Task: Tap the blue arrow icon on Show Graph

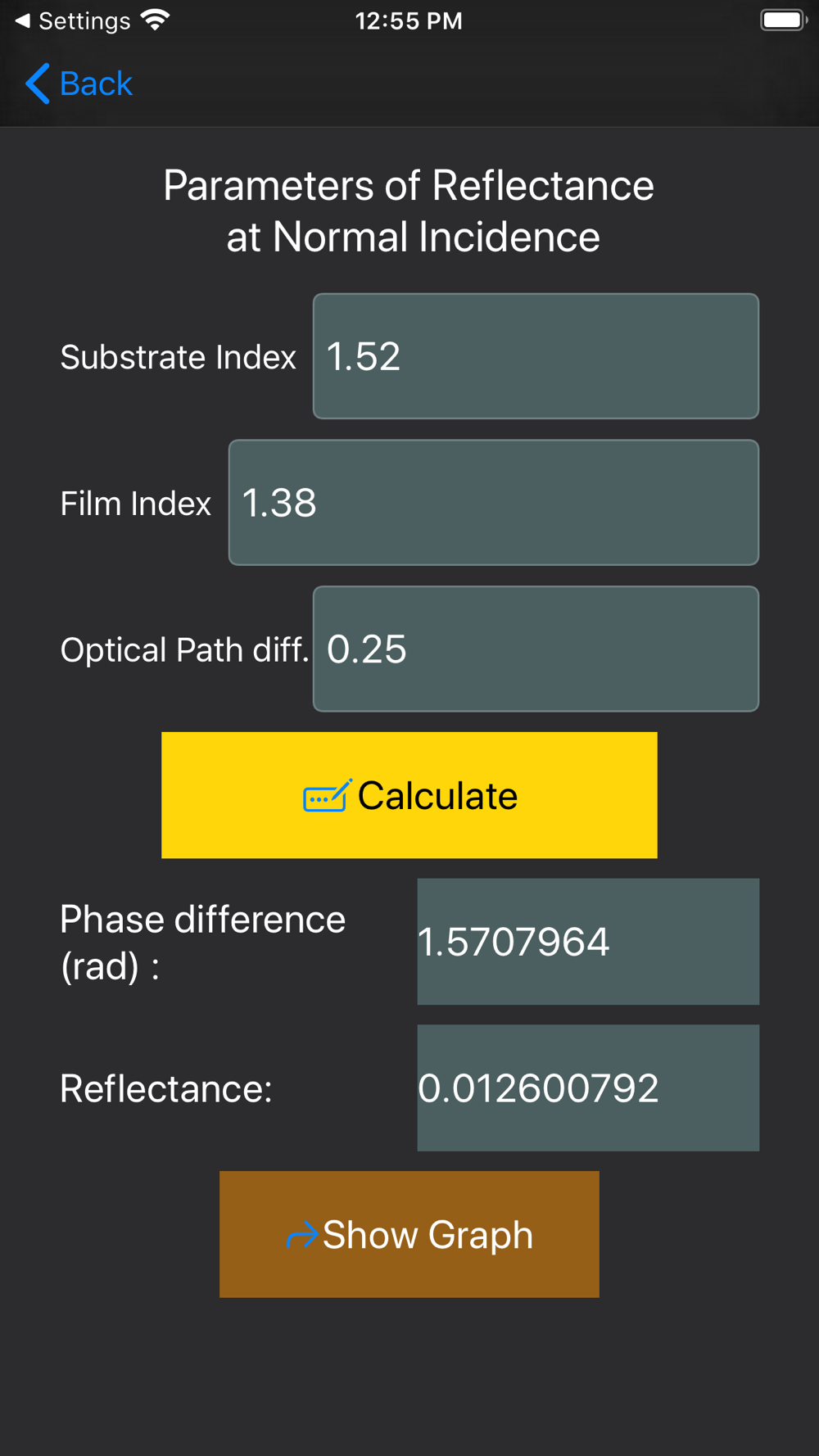Action: 301,1235
